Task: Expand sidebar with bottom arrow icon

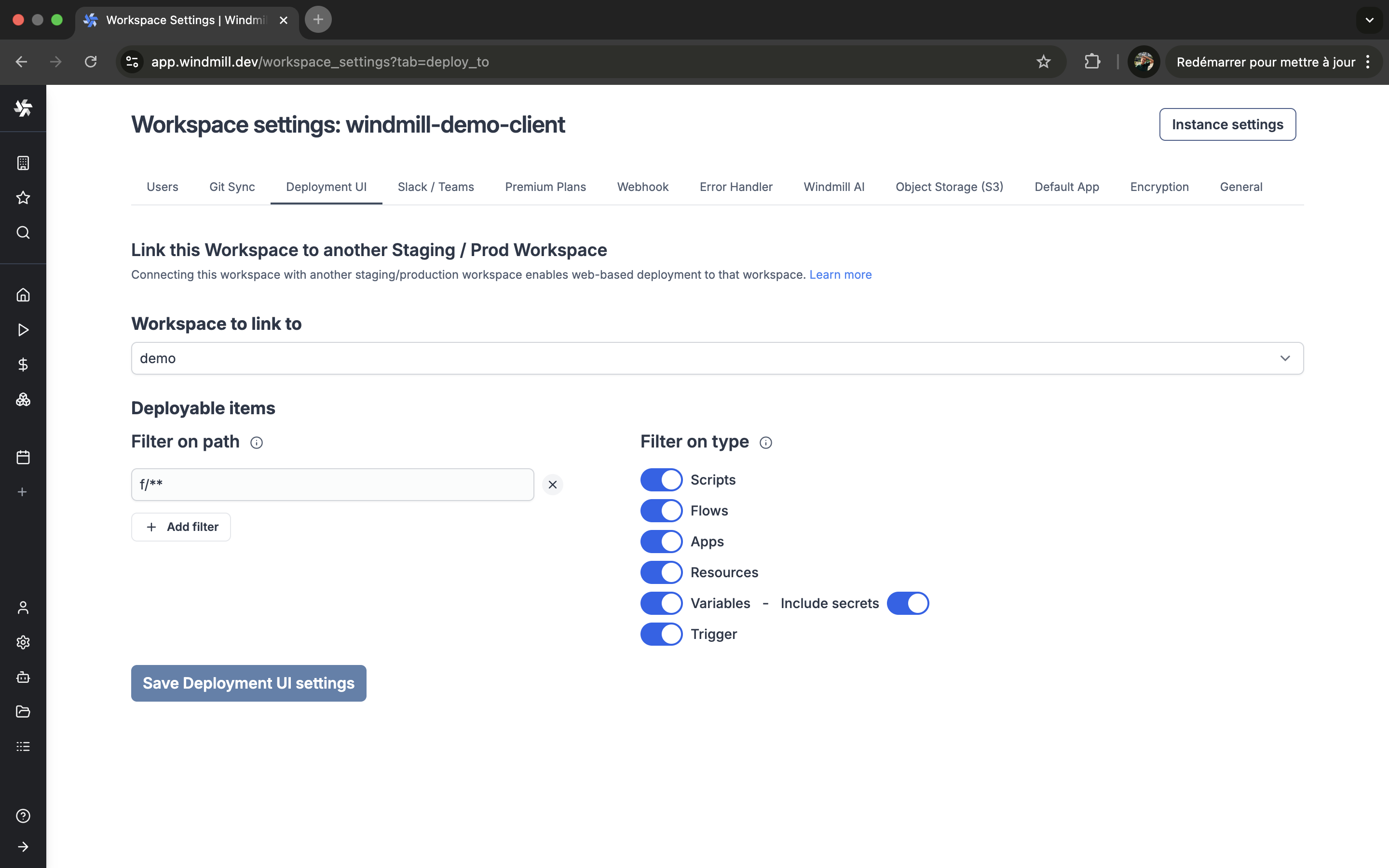Action: 23,847
